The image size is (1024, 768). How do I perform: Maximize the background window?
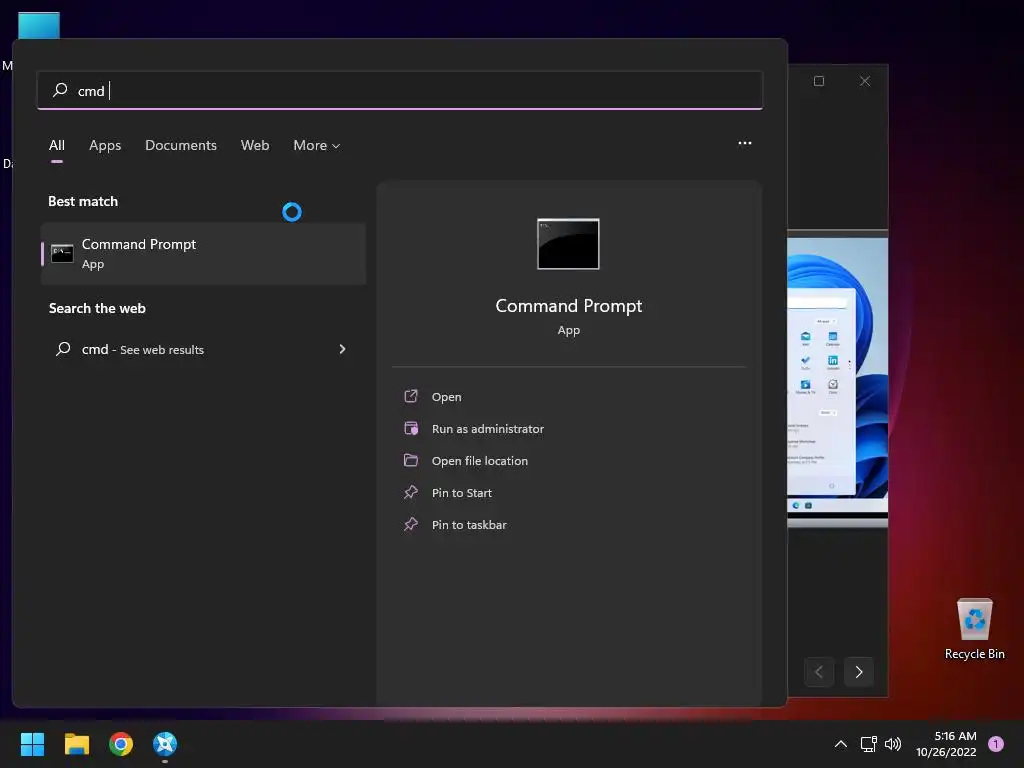(x=819, y=81)
